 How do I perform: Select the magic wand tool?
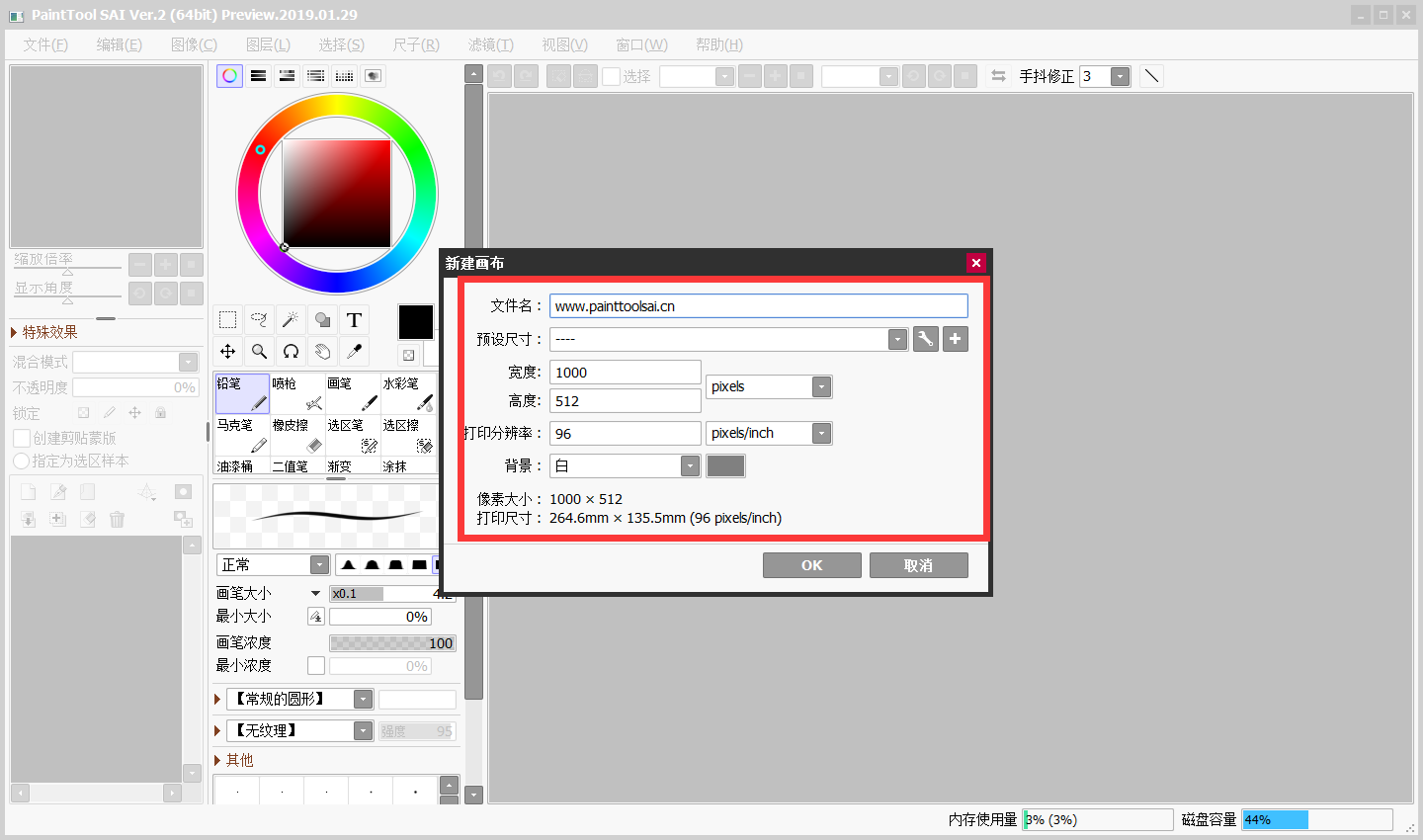[x=291, y=319]
